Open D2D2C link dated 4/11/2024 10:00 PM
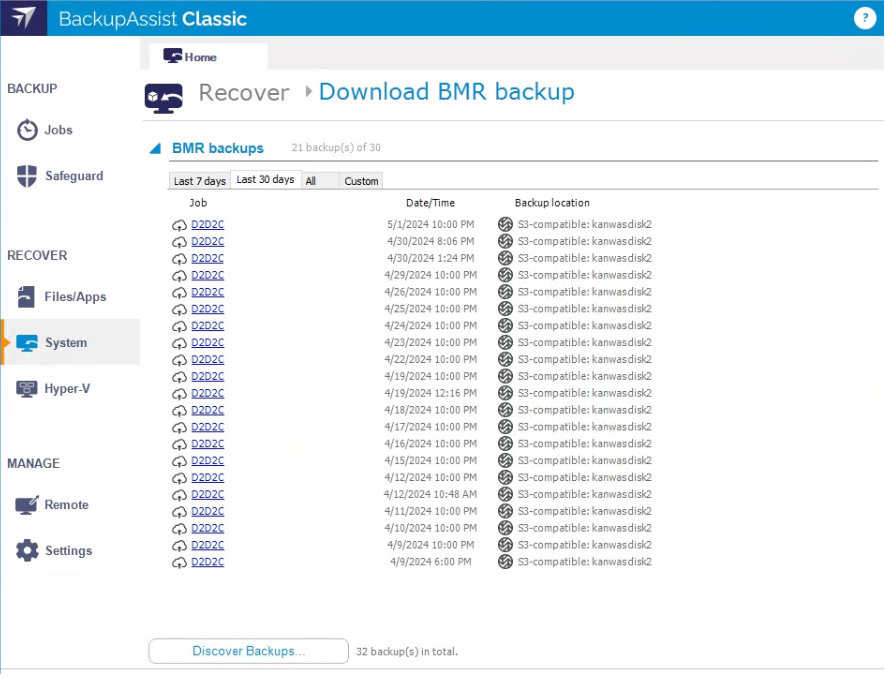Image resolution: width=885 pixels, height=677 pixels. pos(208,512)
